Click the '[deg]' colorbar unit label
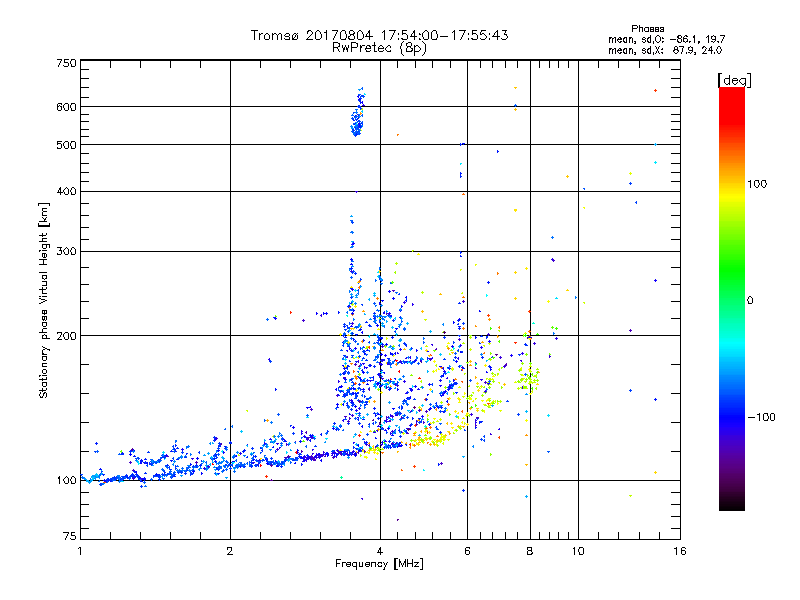 tap(734, 80)
